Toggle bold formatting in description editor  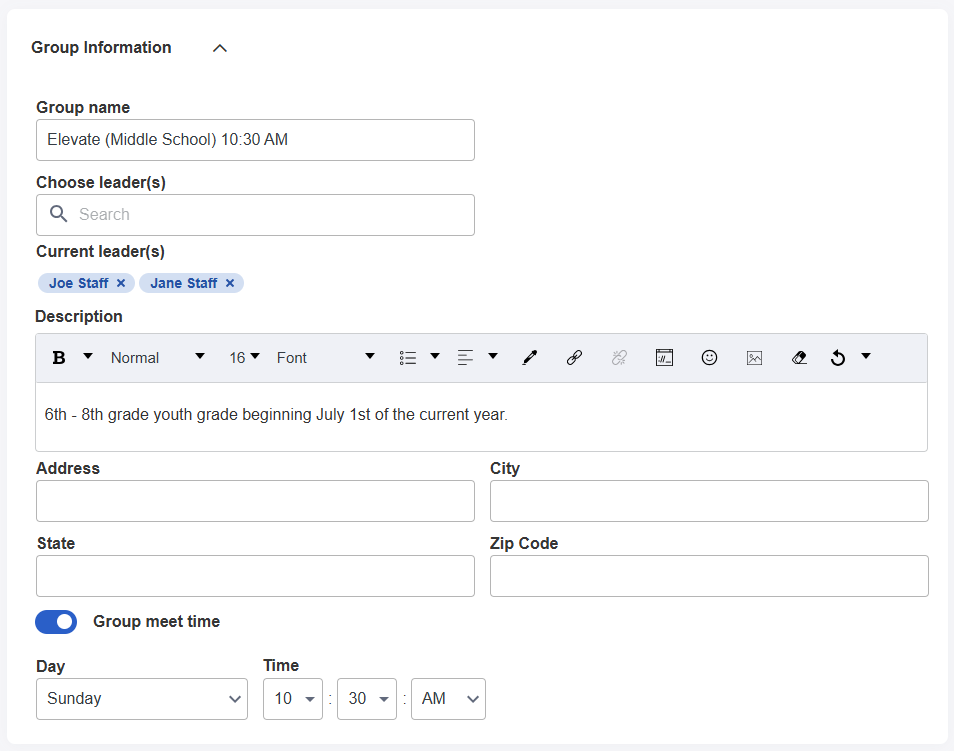pyautogui.click(x=59, y=358)
